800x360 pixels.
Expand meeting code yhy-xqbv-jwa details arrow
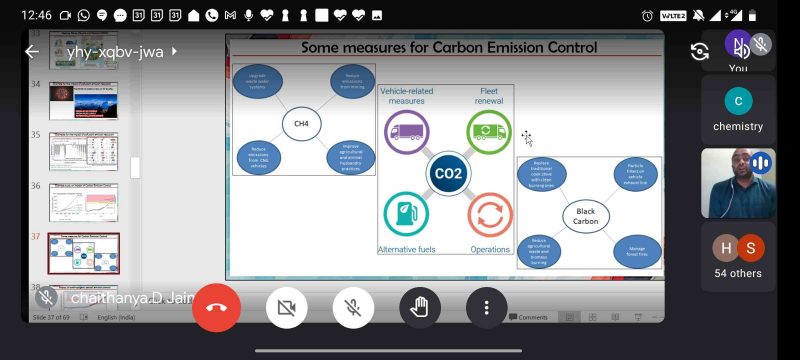(x=174, y=51)
